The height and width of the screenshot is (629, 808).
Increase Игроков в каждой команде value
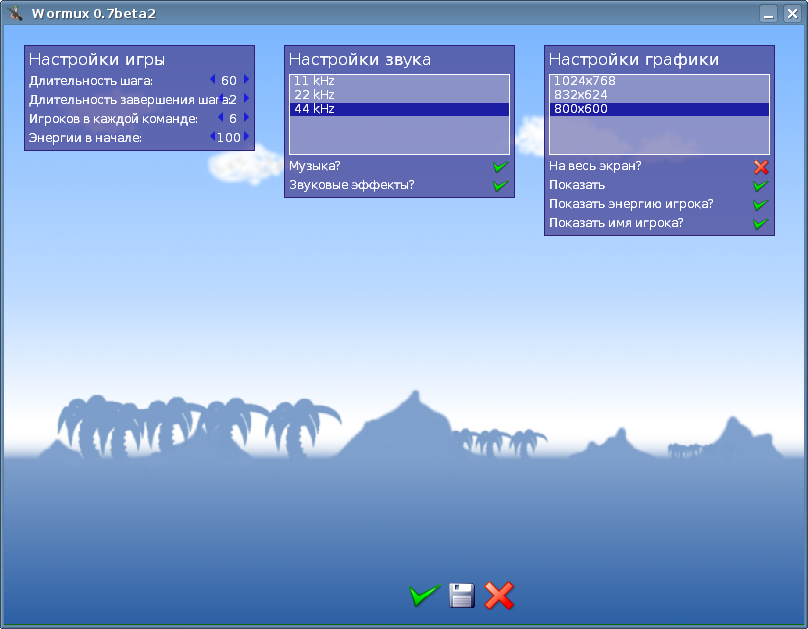pyautogui.click(x=246, y=118)
